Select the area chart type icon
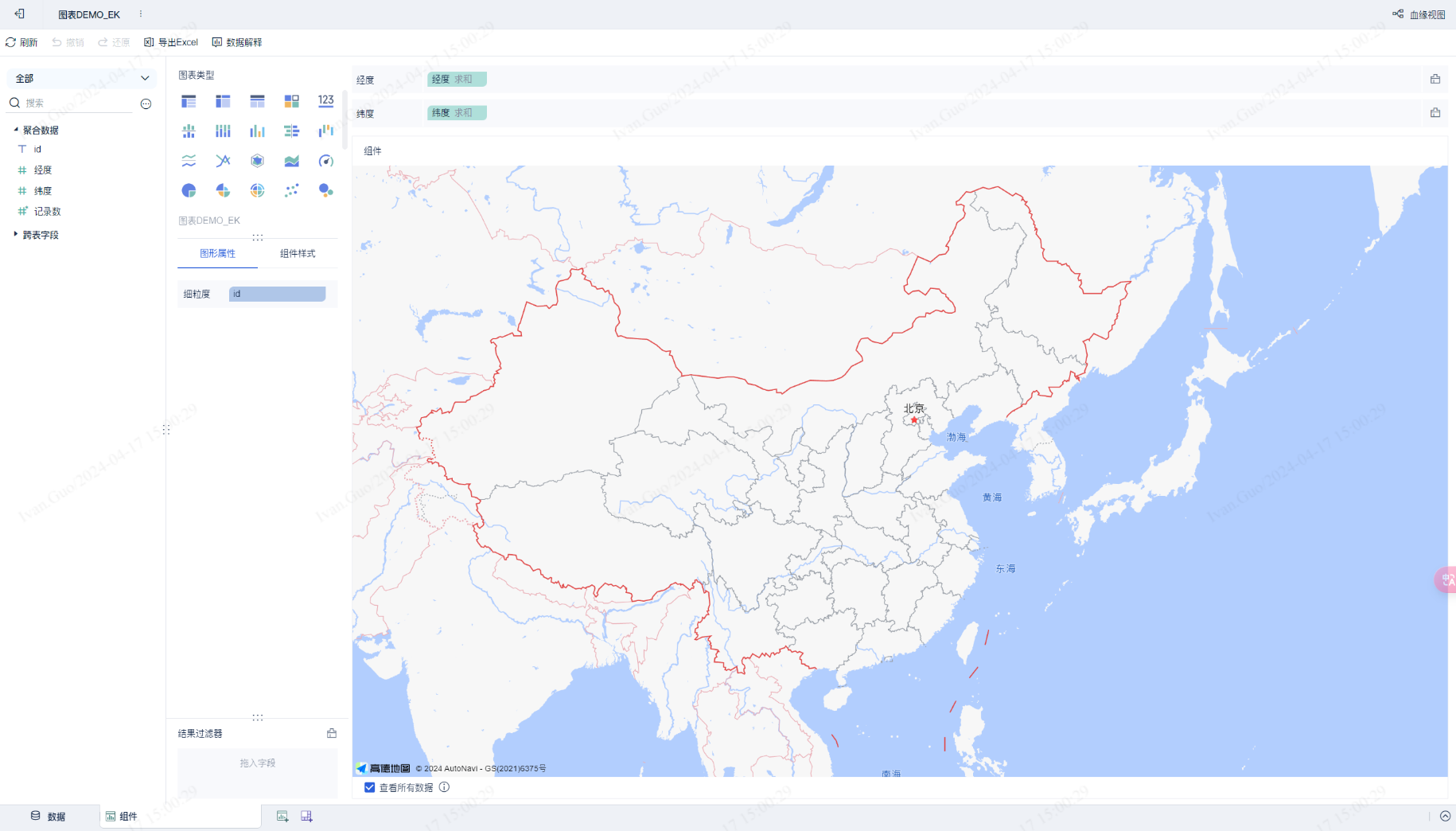Viewport: 1456px width, 831px height. tap(291, 161)
